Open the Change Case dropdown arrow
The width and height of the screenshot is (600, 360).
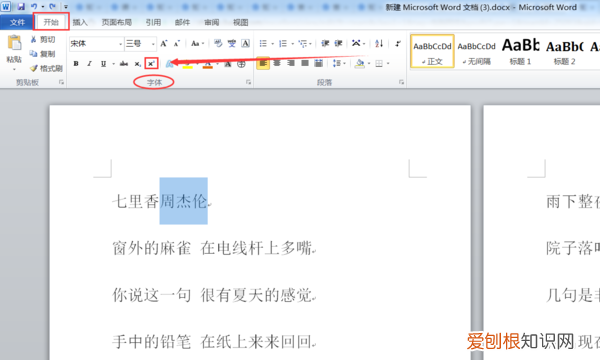[203, 44]
